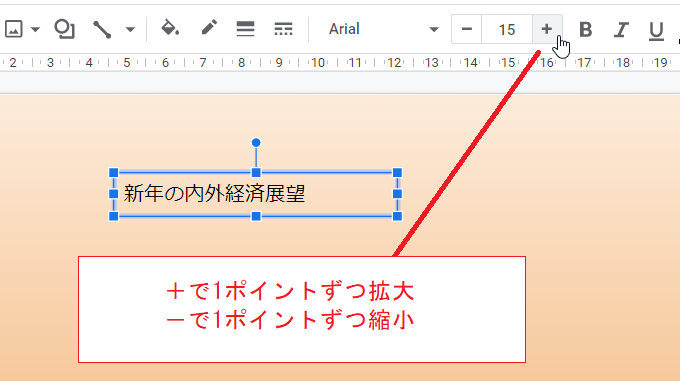
Task: Click the top-left resize handle of the text box
Action: [x=114, y=173]
